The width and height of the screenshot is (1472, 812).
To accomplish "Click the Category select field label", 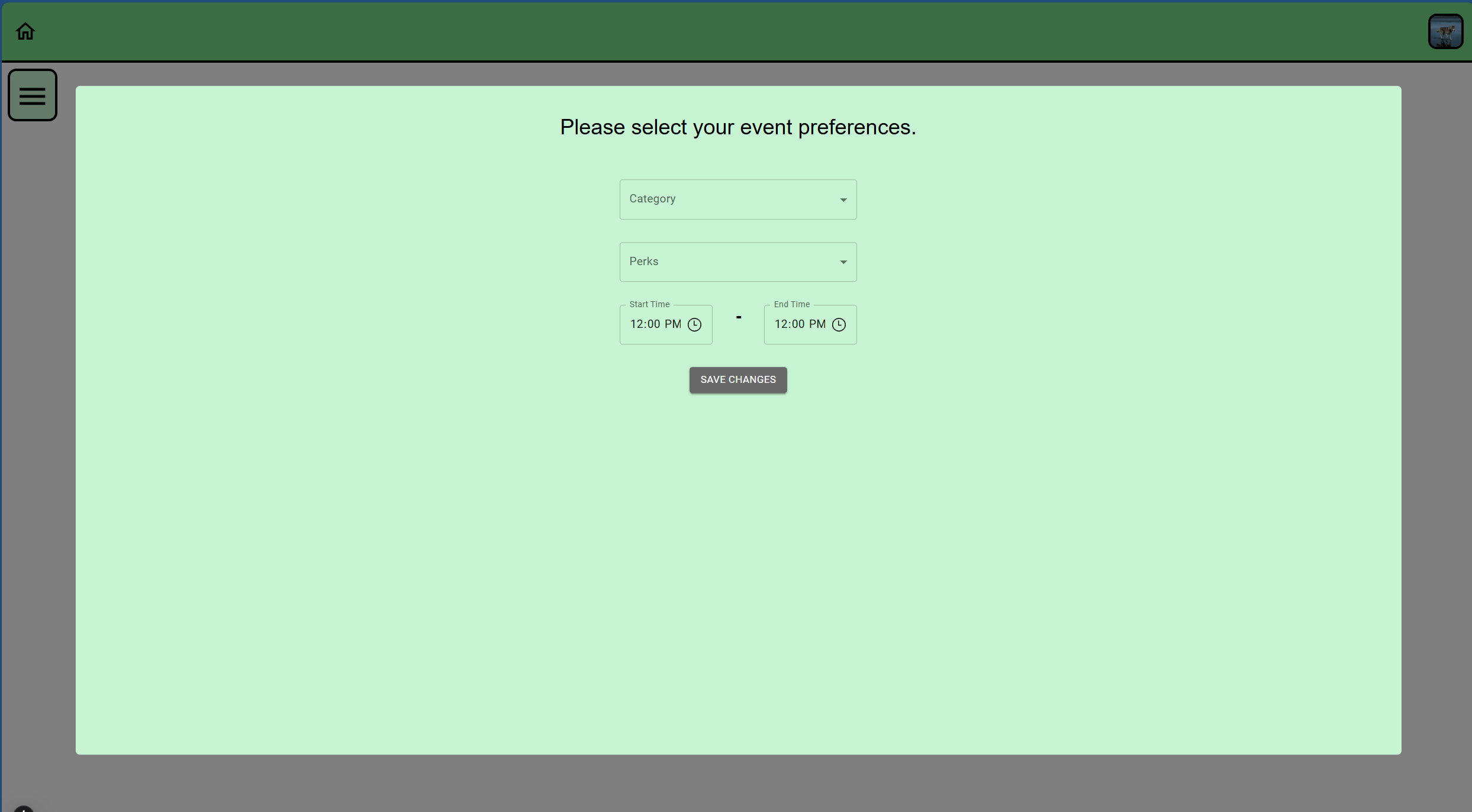I will (652, 199).
